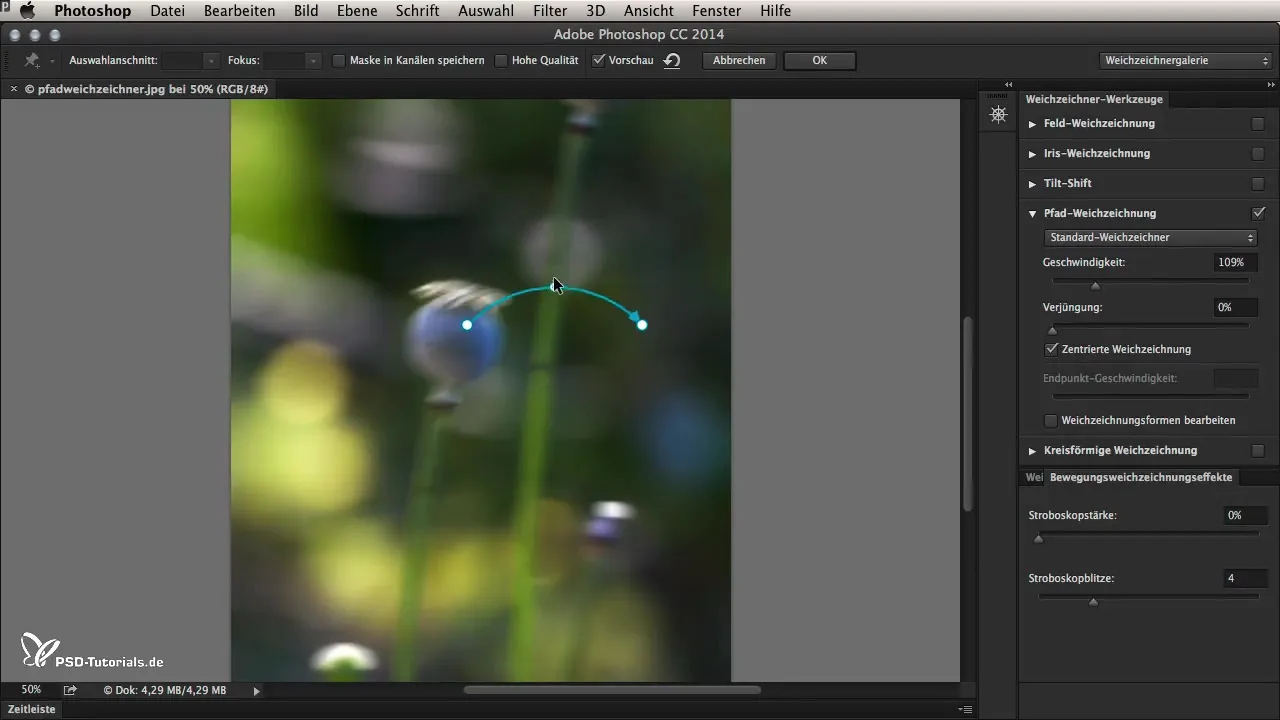Collapse the panel with double-arrow icon
Screen dimensions: 1280x720
1008,84
